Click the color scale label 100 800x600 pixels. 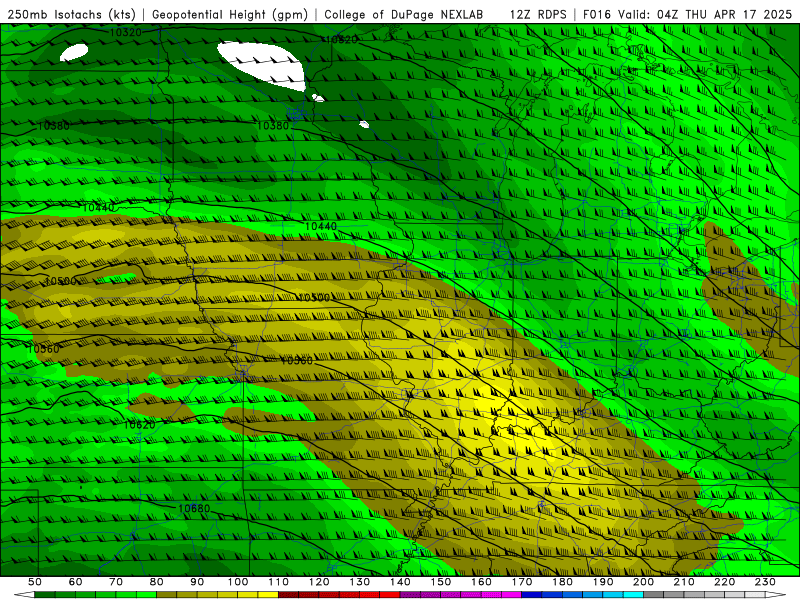pyautogui.click(x=238, y=582)
